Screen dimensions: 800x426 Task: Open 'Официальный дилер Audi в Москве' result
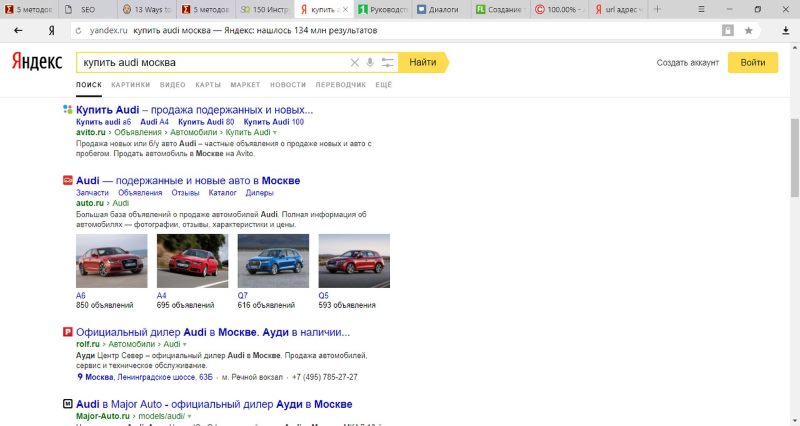[213, 332]
